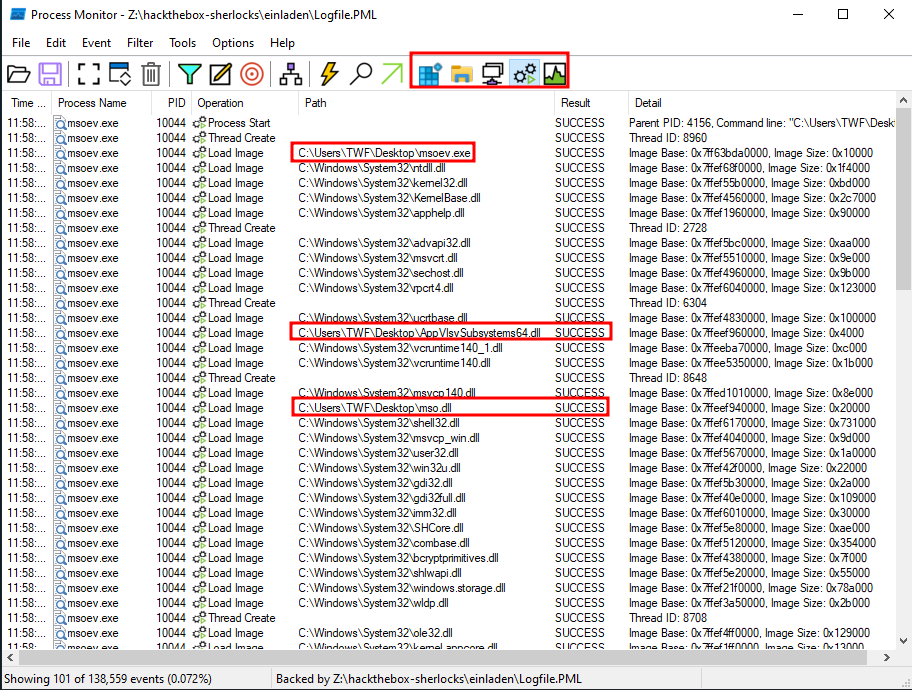Open the Highlight editor pencil icon
912x690 pixels.
[220, 73]
